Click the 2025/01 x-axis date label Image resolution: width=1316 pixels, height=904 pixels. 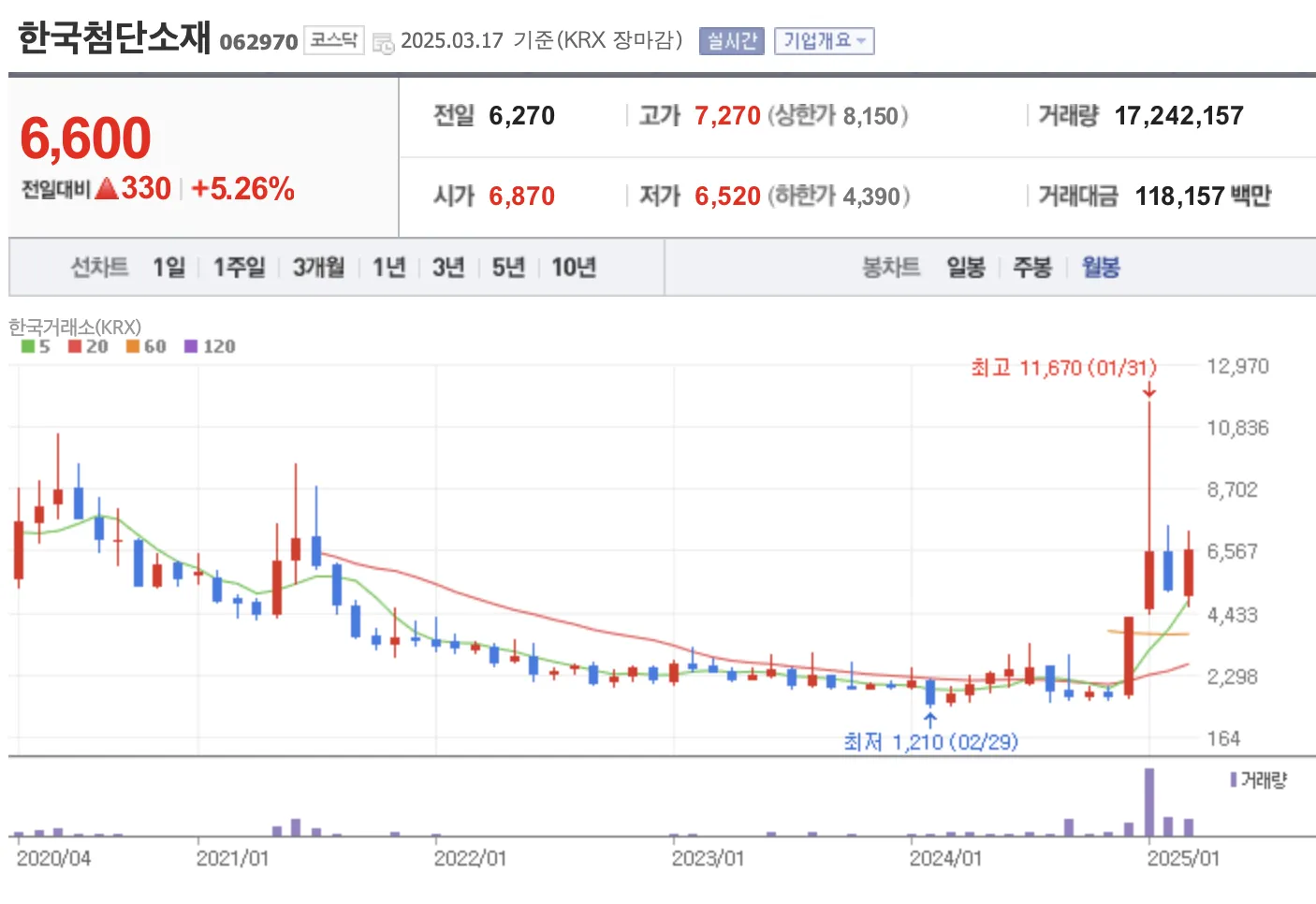(1183, 858)
